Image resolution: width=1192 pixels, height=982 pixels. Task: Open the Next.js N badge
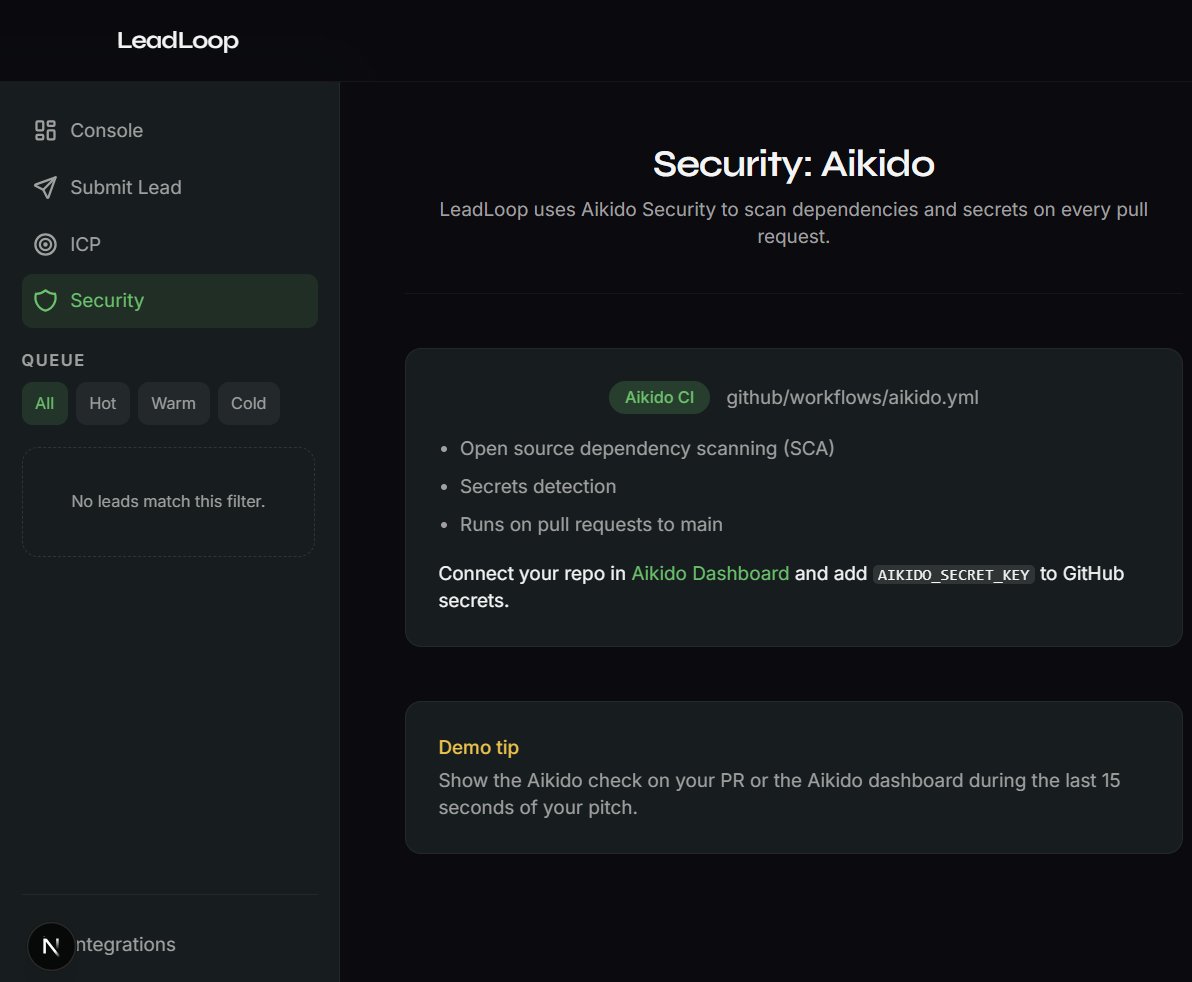tap(51, 946)
